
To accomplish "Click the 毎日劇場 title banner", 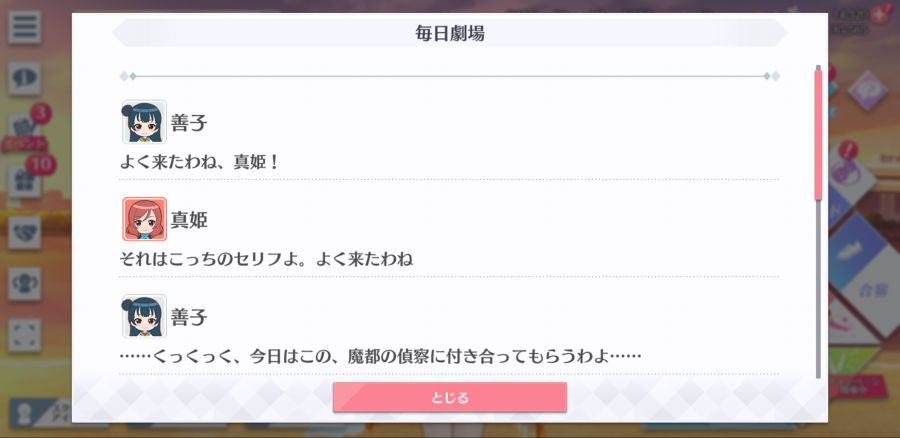I will [x=449, y=33].
